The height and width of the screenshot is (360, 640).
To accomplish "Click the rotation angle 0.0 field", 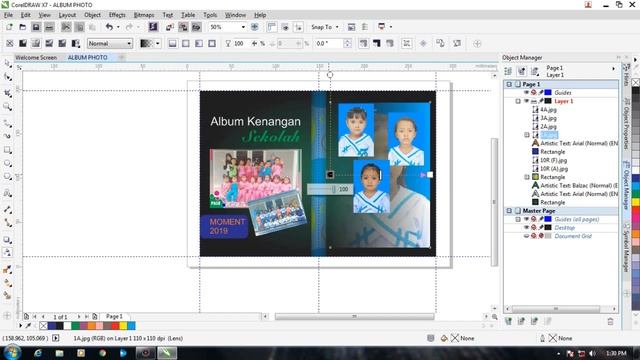I will click(x=329, y=43).
